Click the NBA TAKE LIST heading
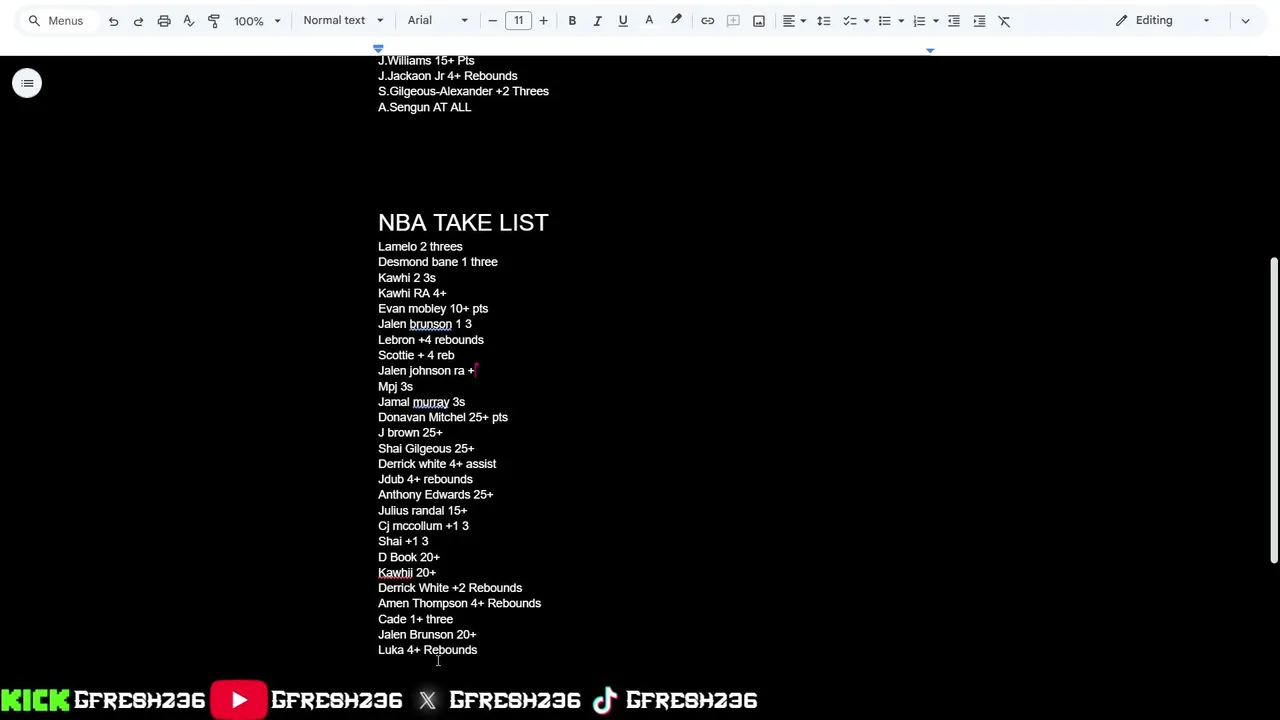The image size is (1280, 720). 463,222
